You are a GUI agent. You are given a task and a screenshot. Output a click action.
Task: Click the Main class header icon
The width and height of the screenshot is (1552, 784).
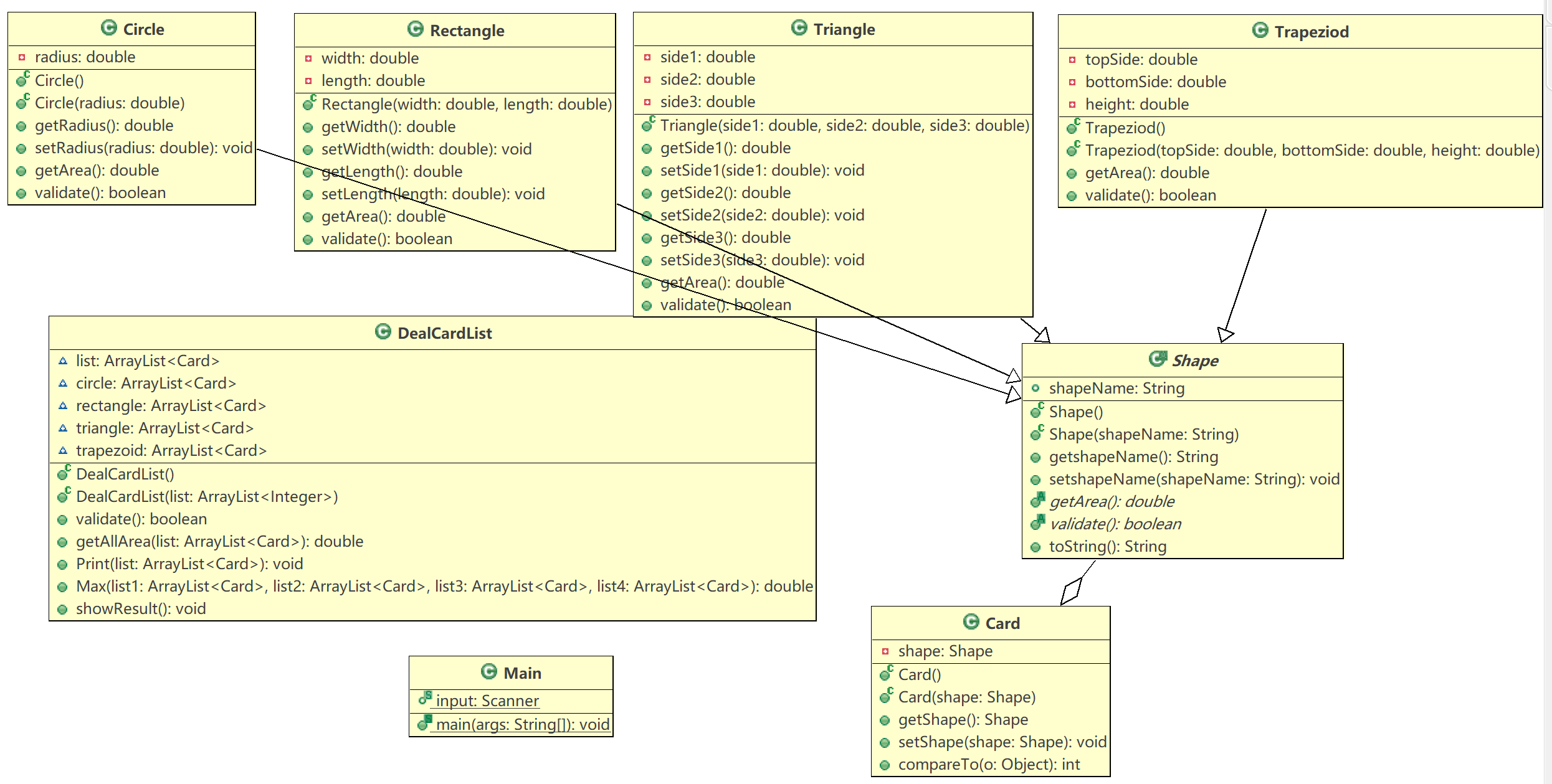click(x=489, y=671)
